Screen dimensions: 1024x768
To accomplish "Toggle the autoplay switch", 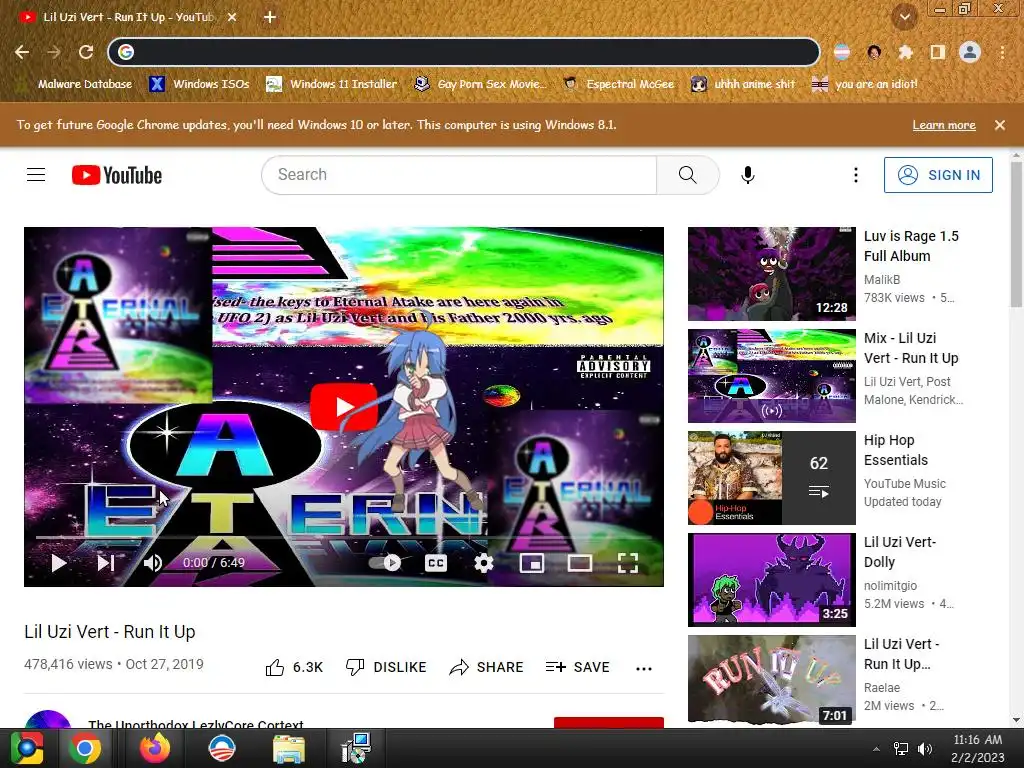I will 385,563.
